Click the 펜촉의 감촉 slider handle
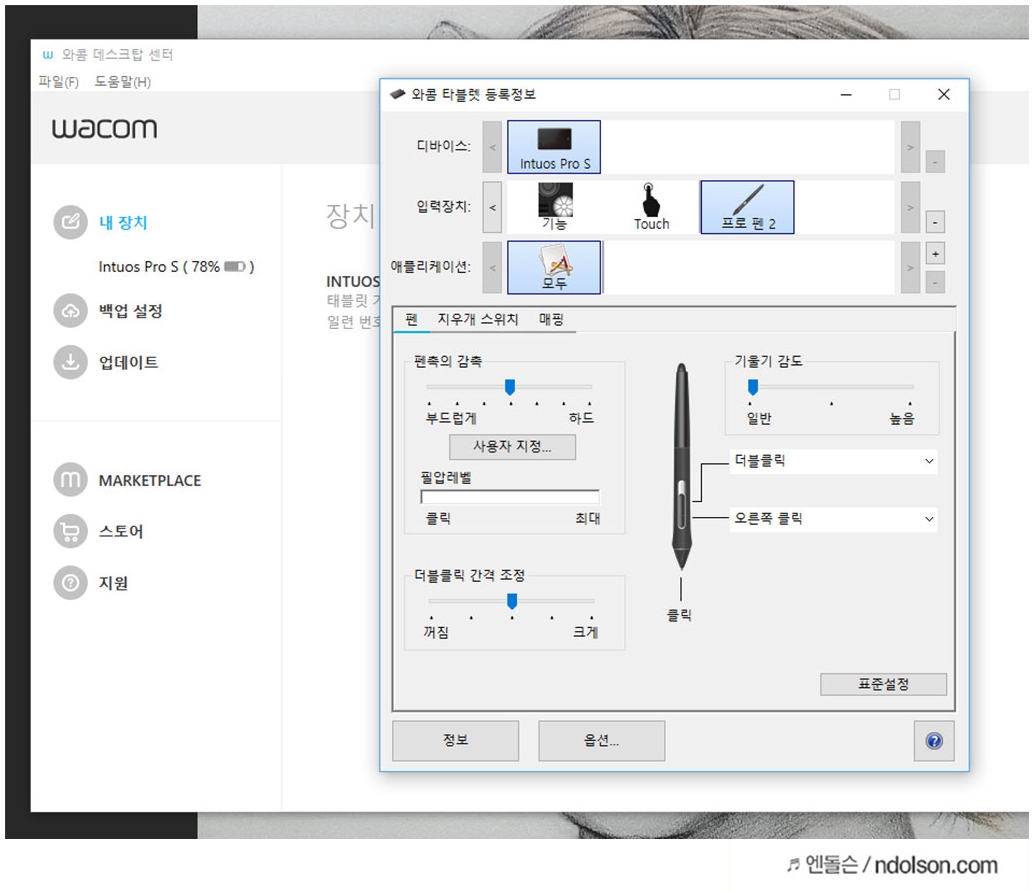This screenshot has width=1034, height=891. coord(510,387)
